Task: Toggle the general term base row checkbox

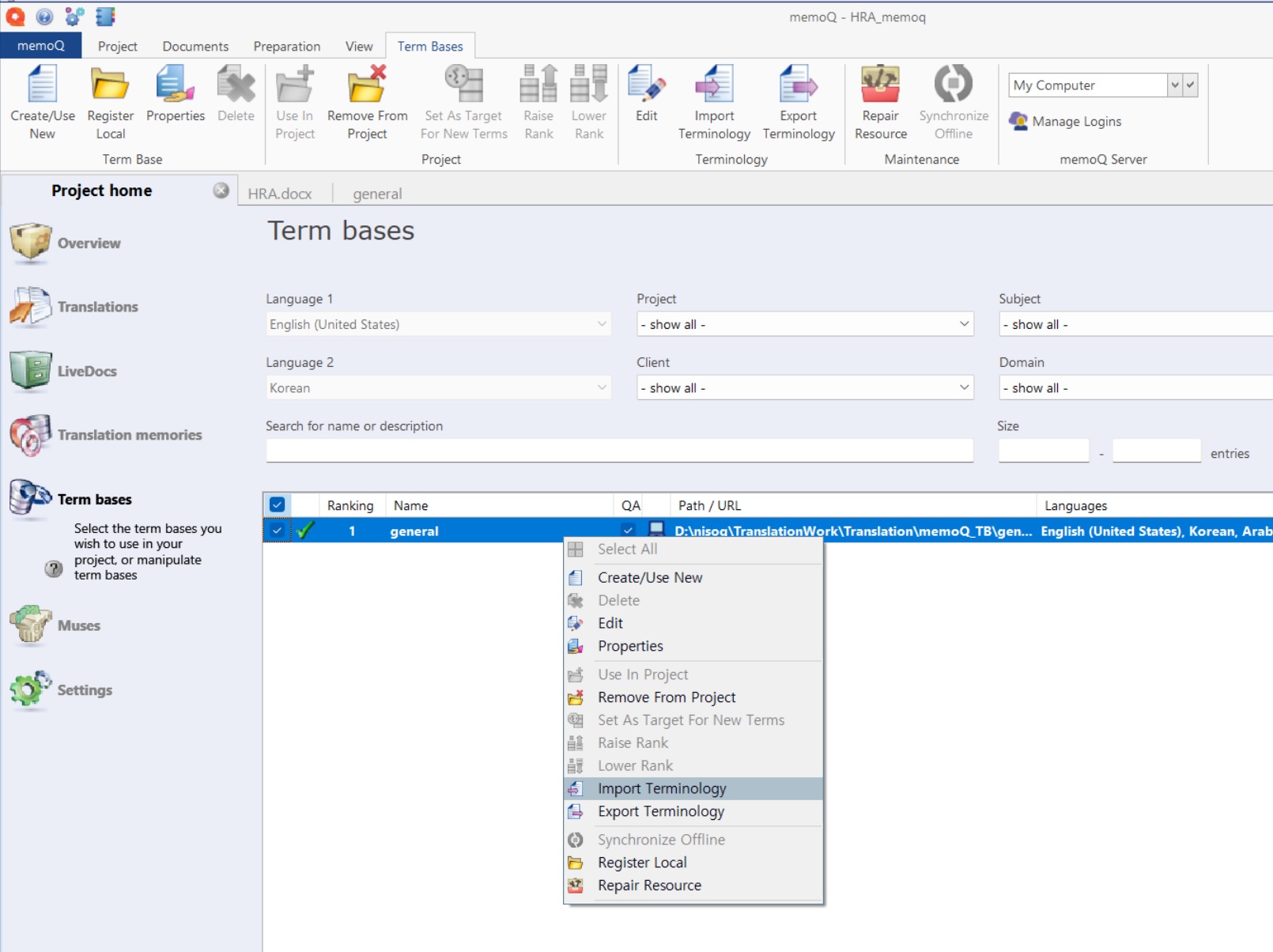Action: coord(277,531)
